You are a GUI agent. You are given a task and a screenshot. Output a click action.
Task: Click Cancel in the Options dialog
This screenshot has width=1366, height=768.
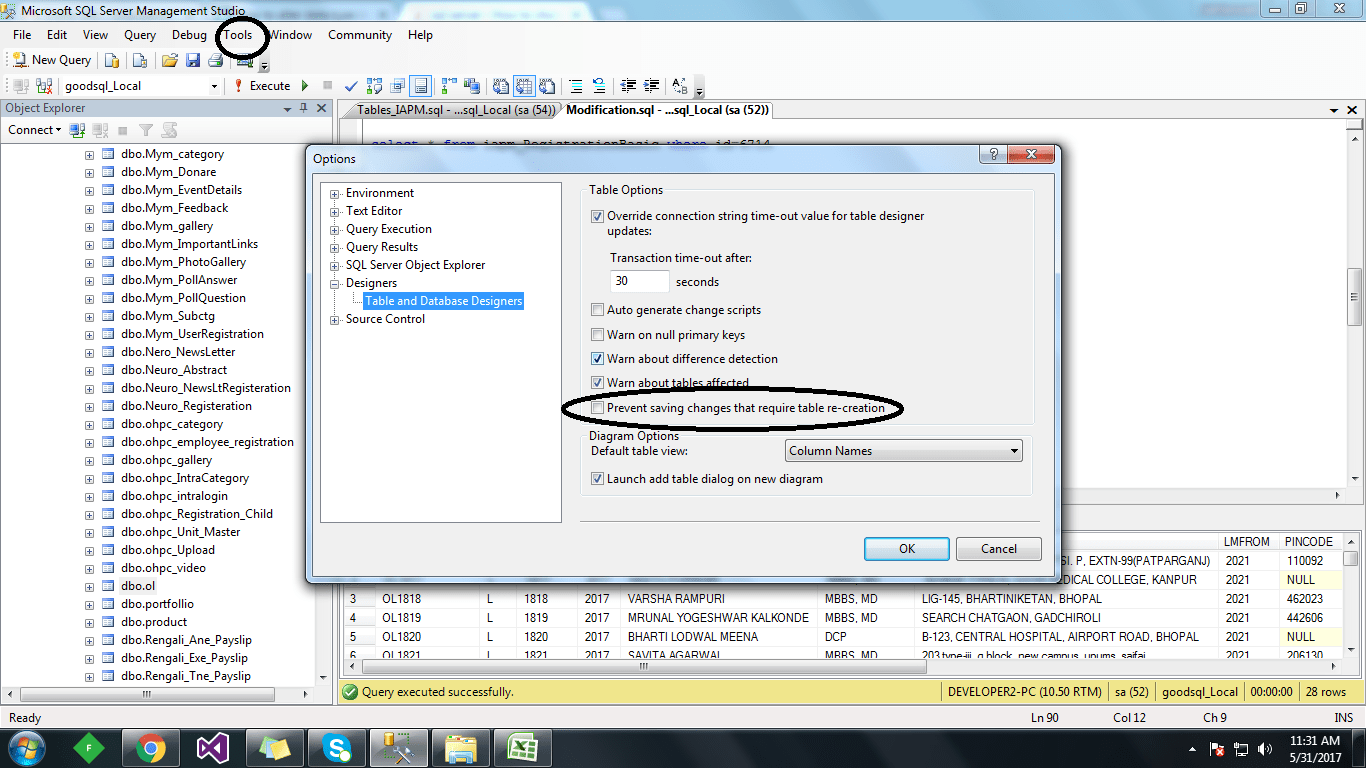(999, 549)
